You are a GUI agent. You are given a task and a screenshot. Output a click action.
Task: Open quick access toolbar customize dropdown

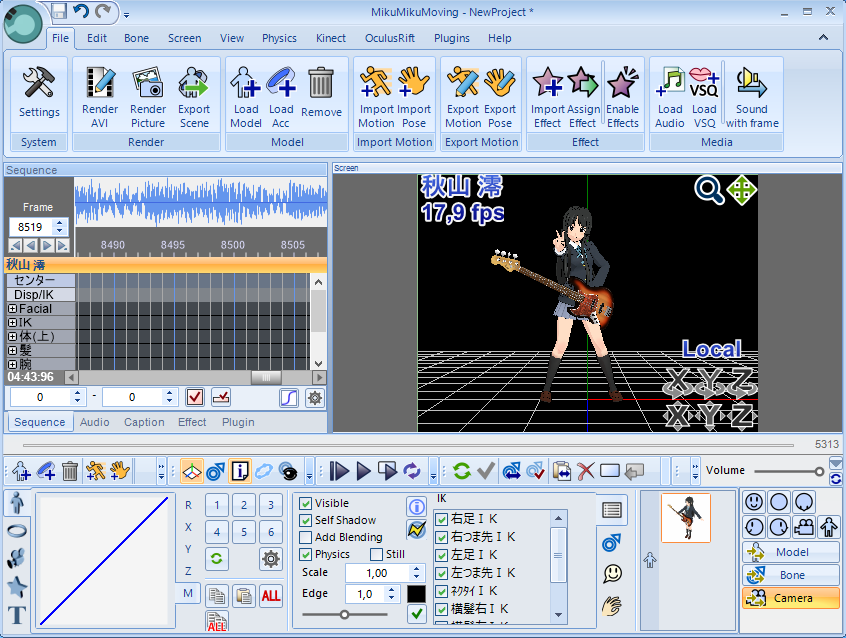pyautogui.click(x=126, y=15)
